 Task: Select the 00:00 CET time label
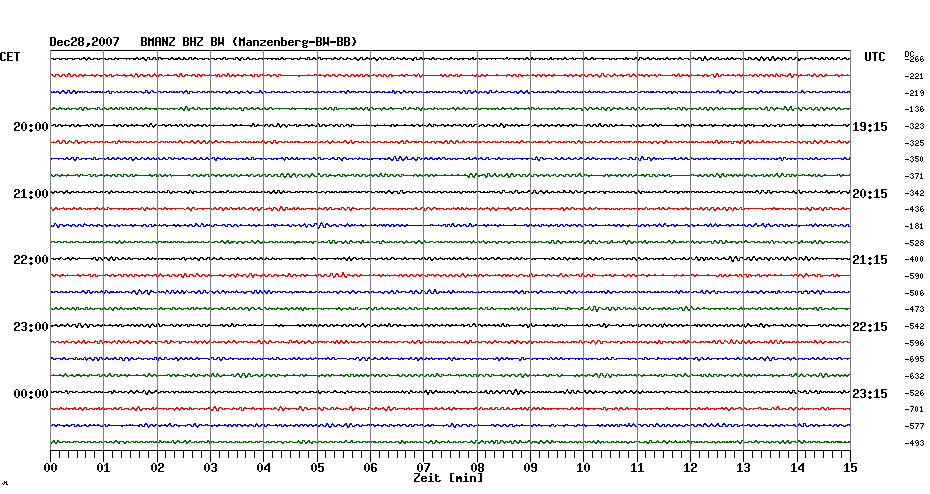tap(31, 394)
